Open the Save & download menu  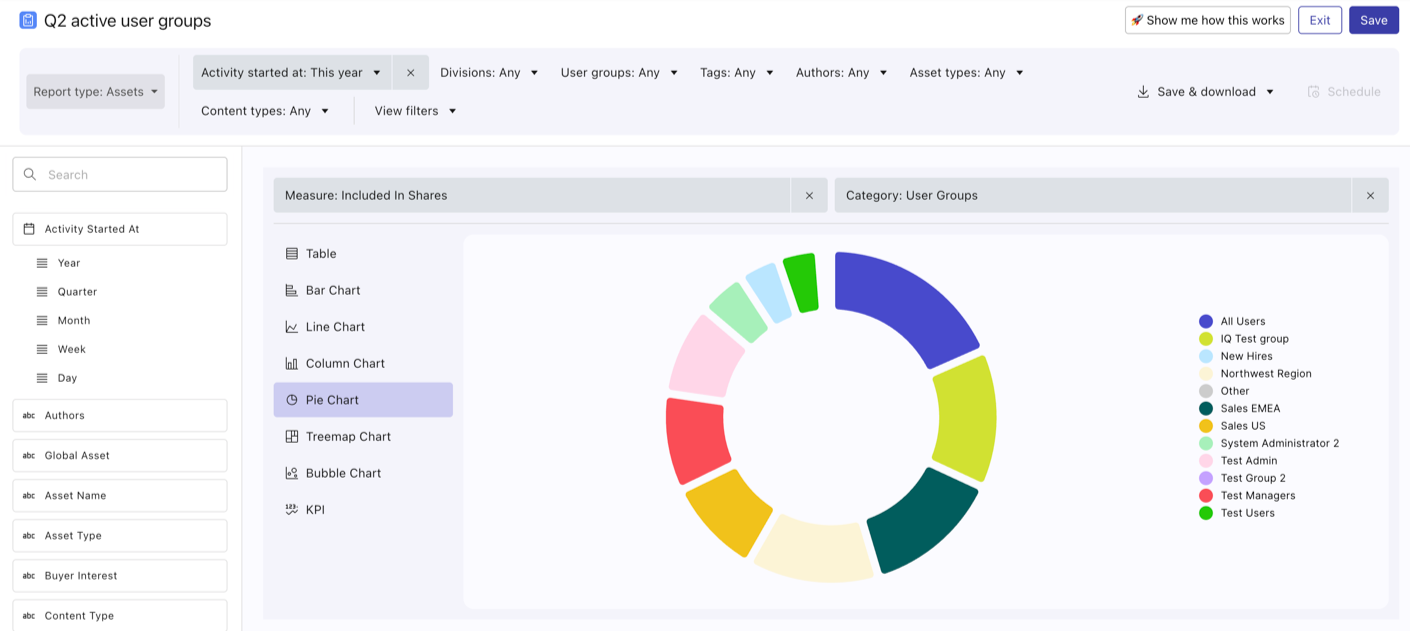(1205, 92)
